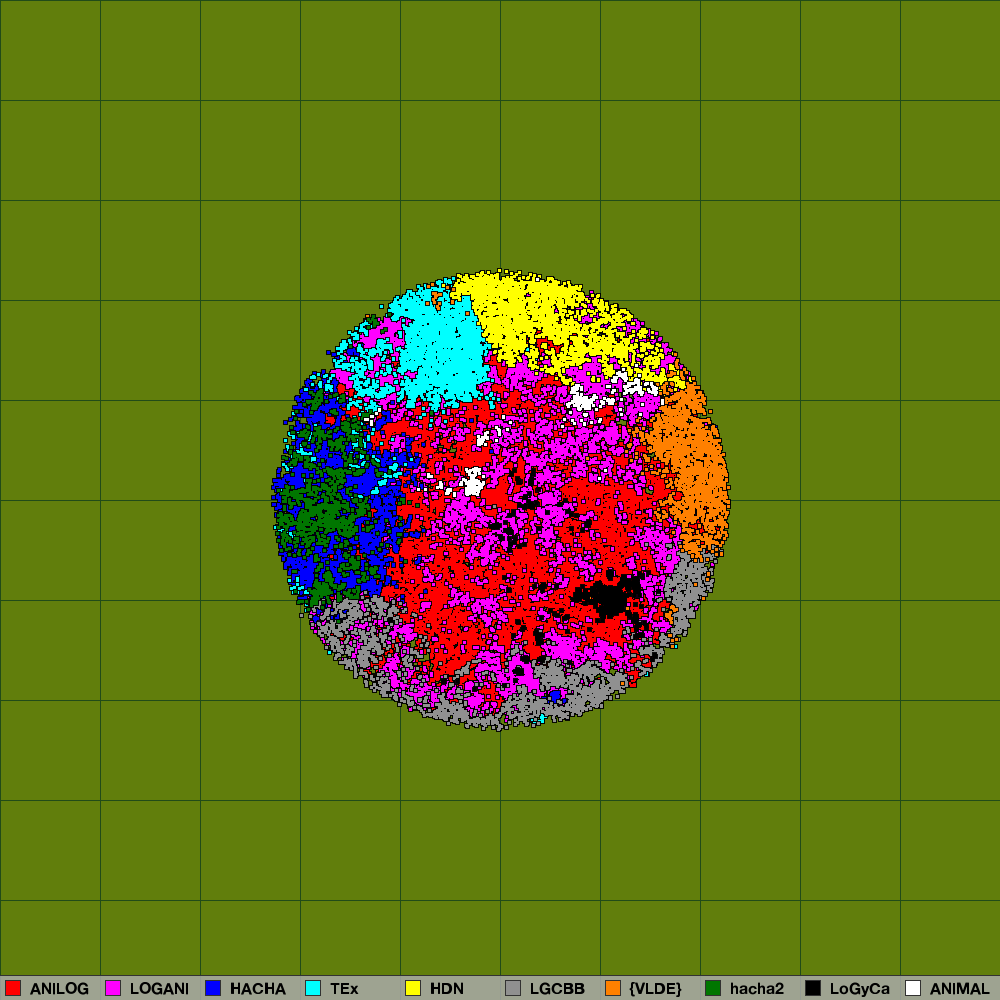Click the blue HACHA legend swatch
The height and width of the screenshot is (1000, 1000).
click(x=213, y=988)
